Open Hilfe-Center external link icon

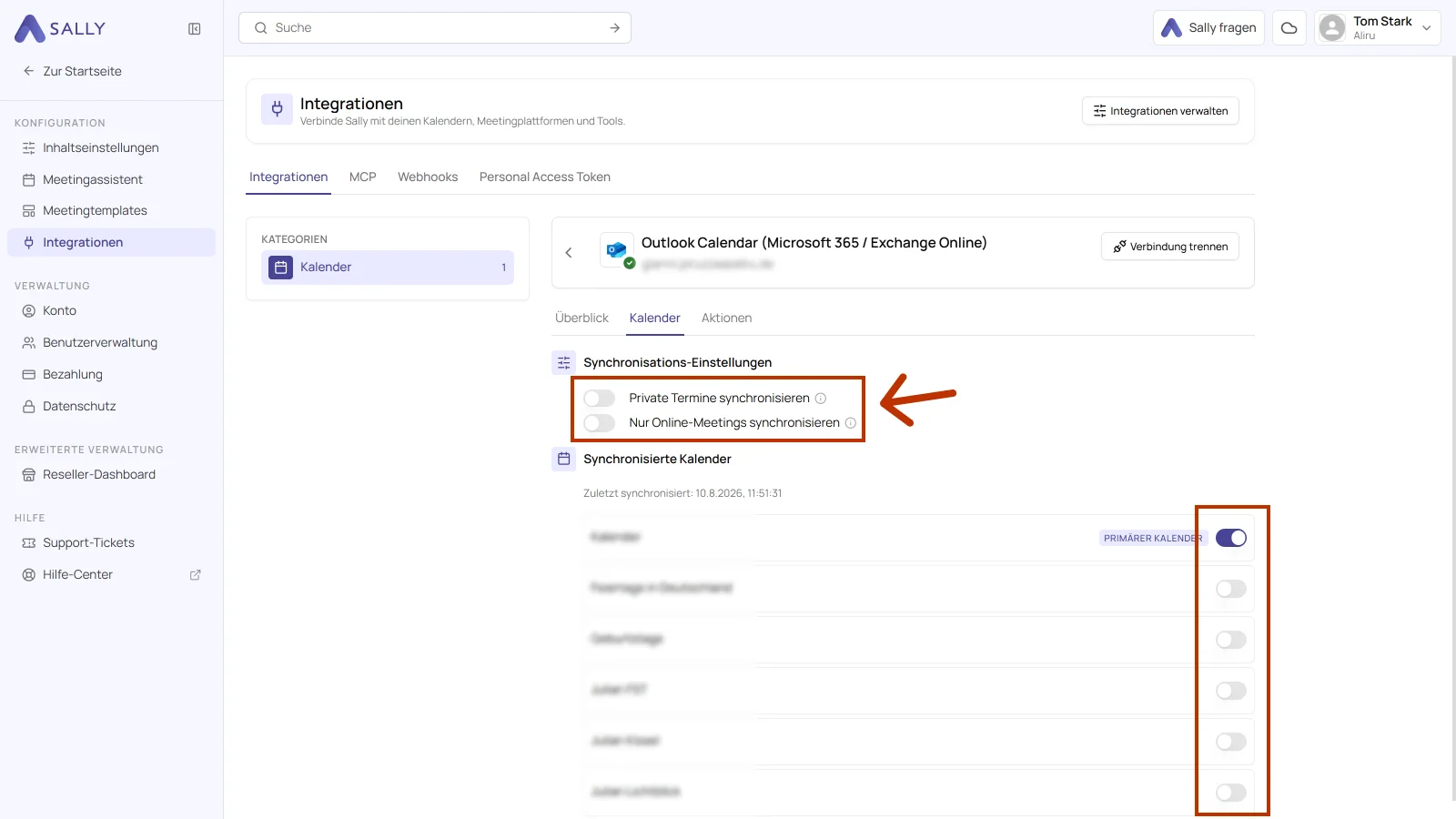tap(195, 575)
